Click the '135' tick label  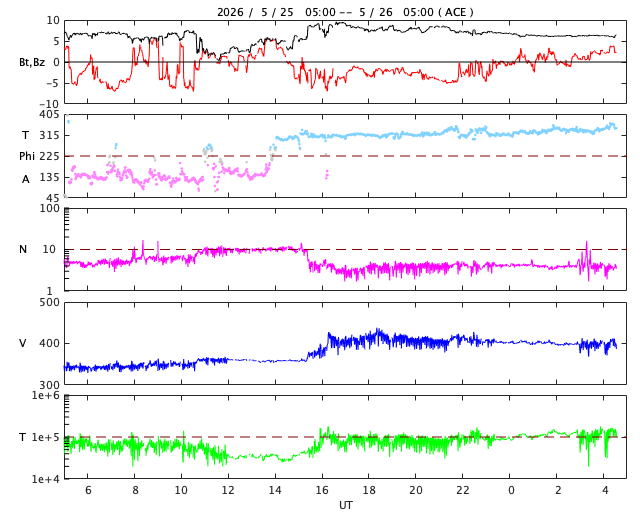coord(49,177)
